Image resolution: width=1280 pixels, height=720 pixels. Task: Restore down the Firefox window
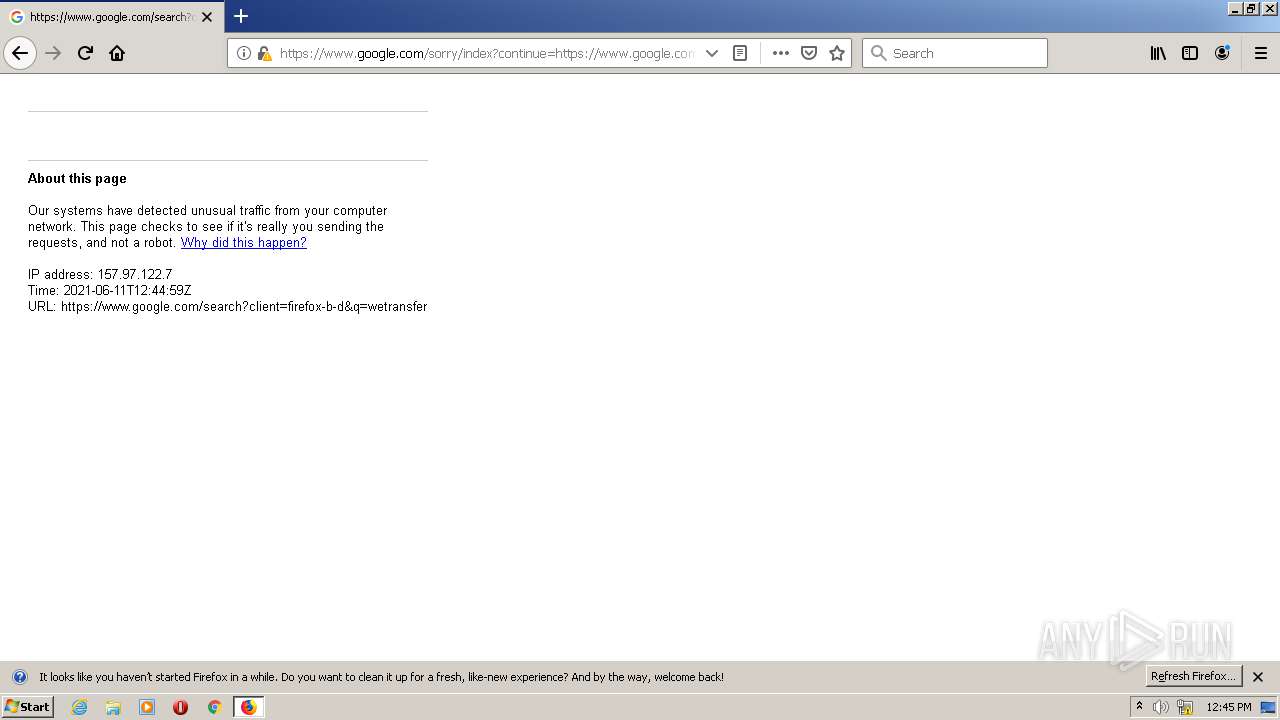tap(1251, 8)
